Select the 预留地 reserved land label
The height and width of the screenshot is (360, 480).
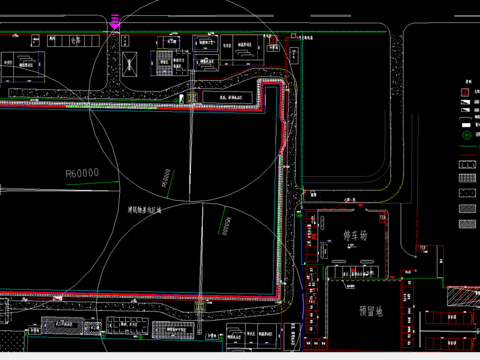click(x=371, y=311)
